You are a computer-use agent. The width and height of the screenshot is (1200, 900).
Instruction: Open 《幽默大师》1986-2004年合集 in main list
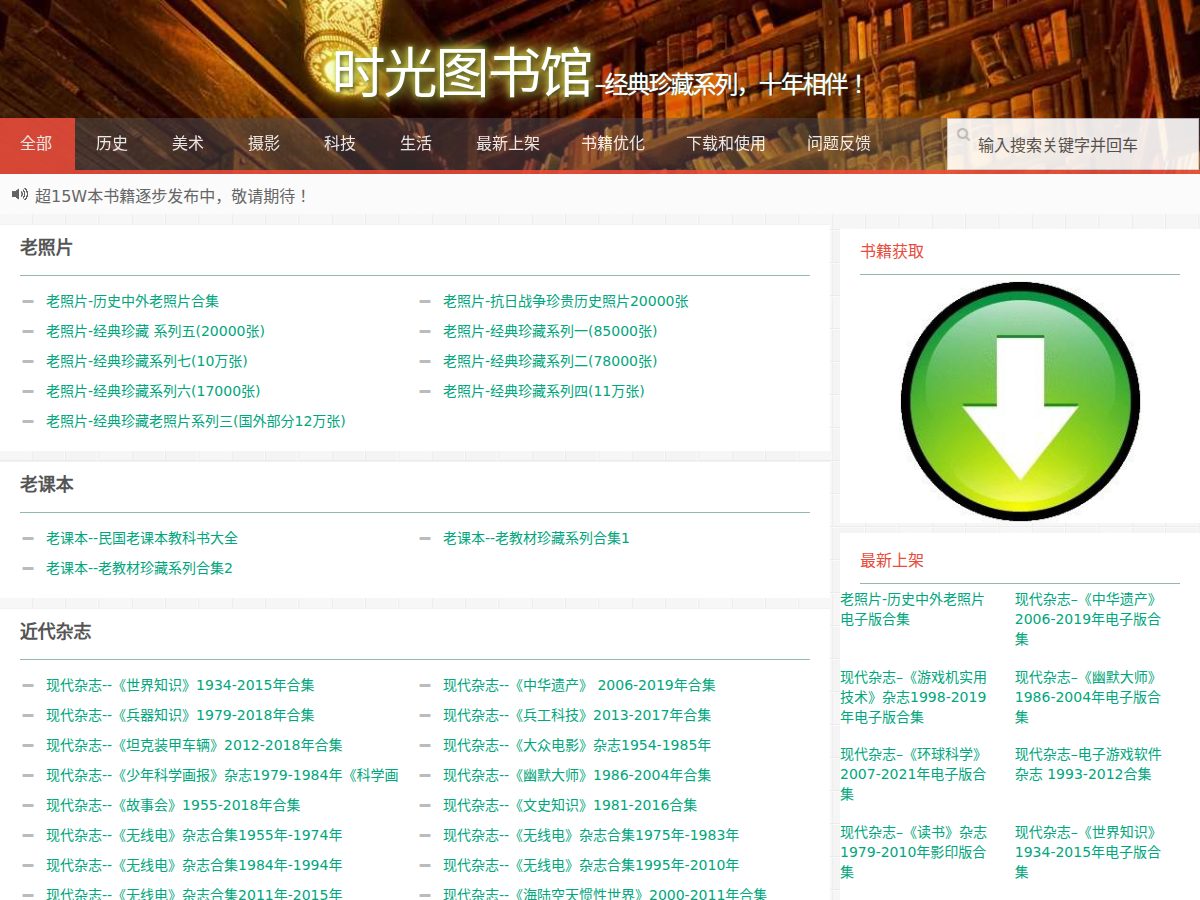tap(577, 775)
